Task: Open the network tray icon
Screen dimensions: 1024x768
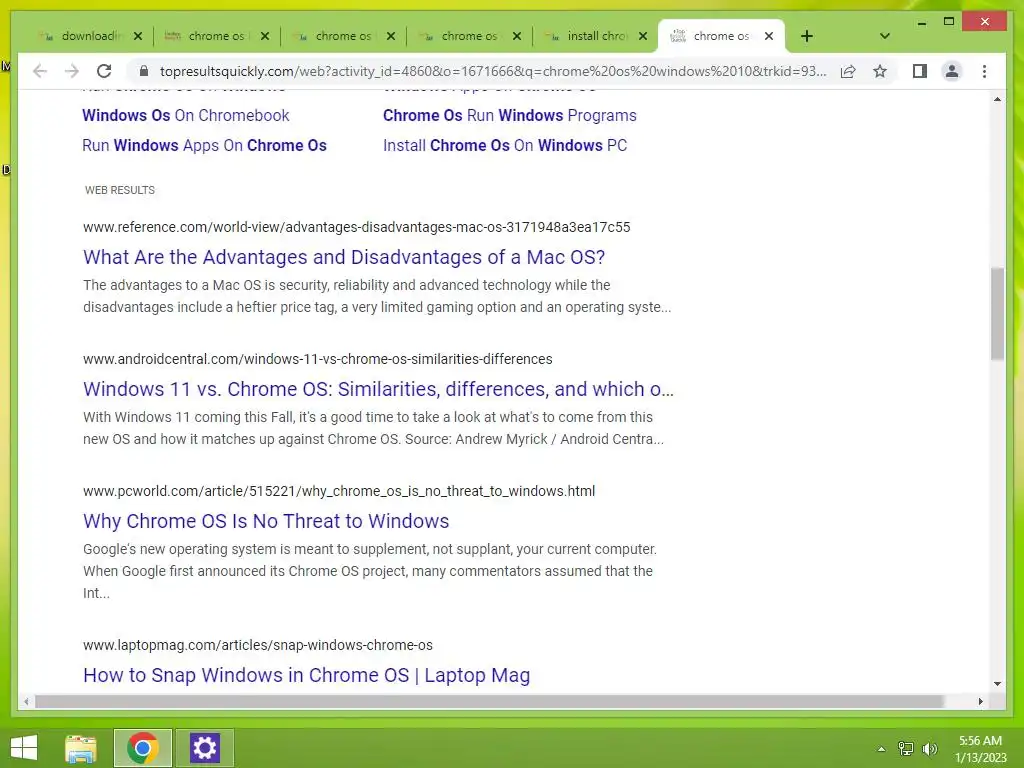Action: (906, 749)
